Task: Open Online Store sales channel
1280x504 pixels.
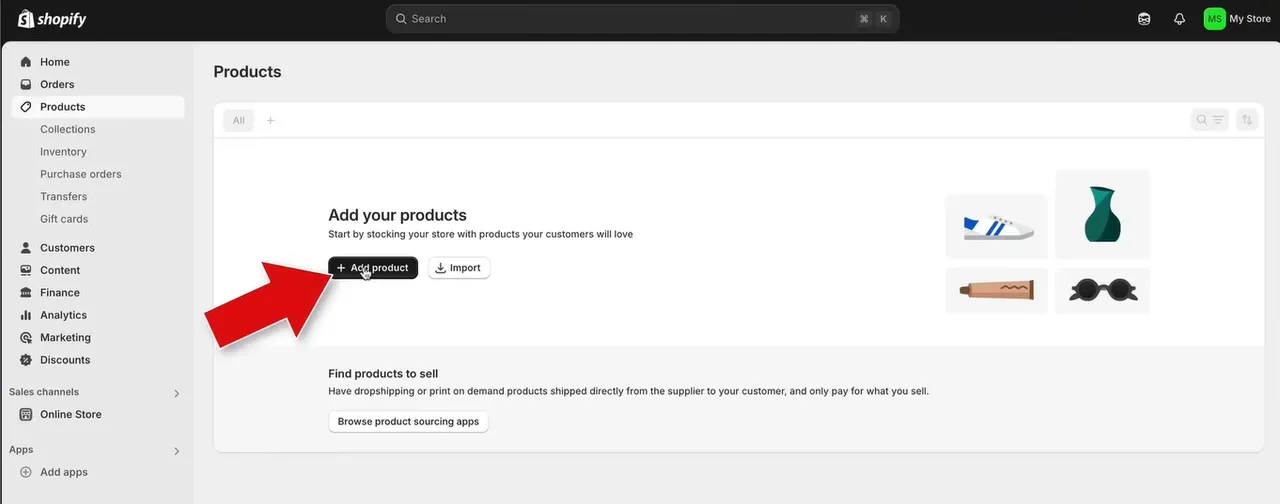Action: [70, 414]
